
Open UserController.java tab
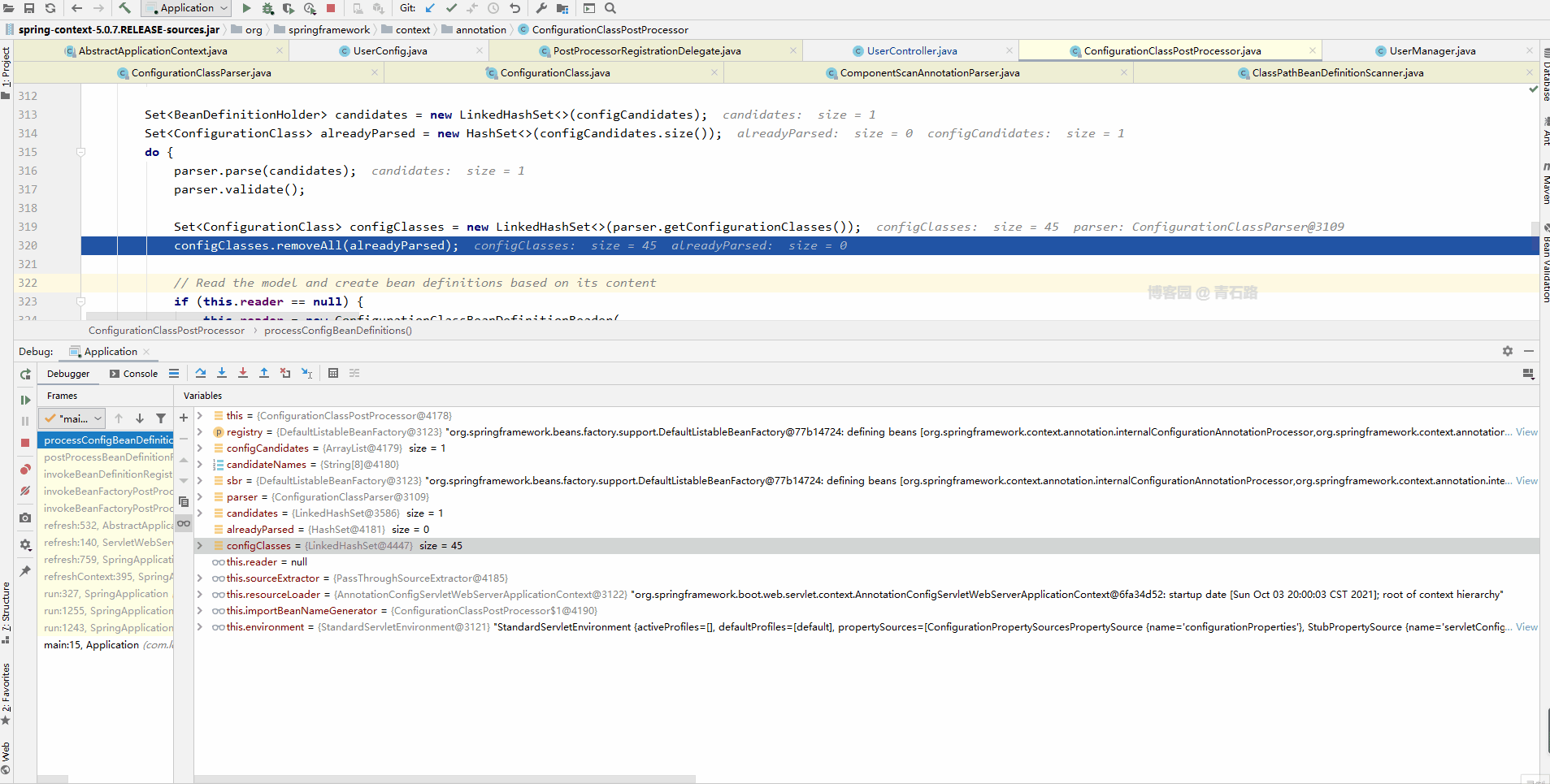click(x=912, y=50)
